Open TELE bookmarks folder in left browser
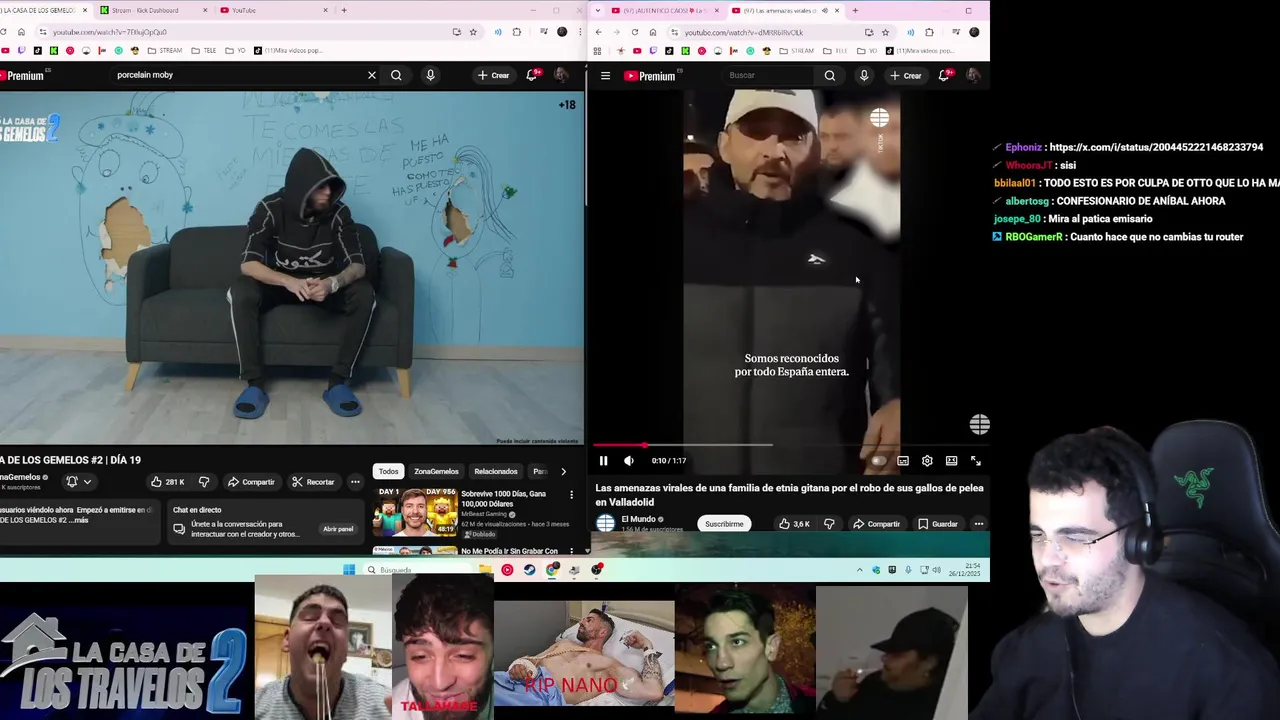Screen dimensions: 1280x720 pyautogui.click(x=204, y=50)
